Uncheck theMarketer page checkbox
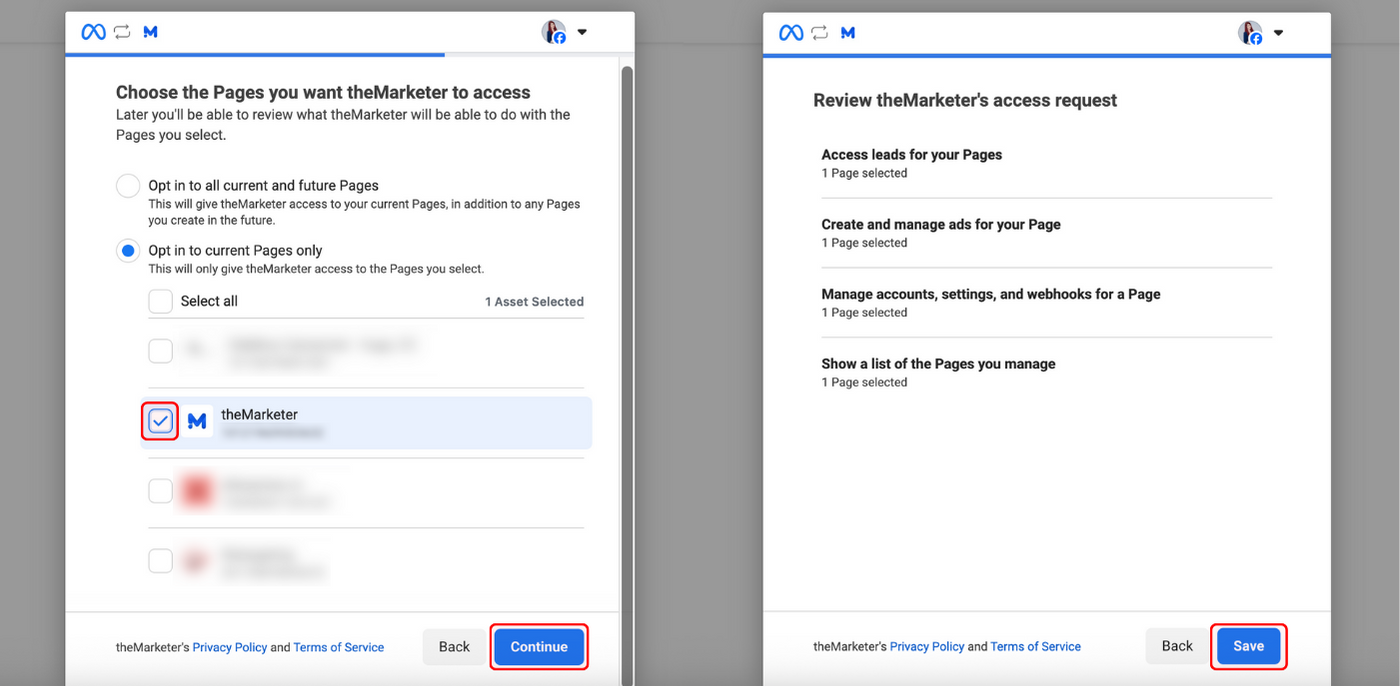Image resolution: width=1400 pixels, height=686 pixels. [x=160, y=421]
